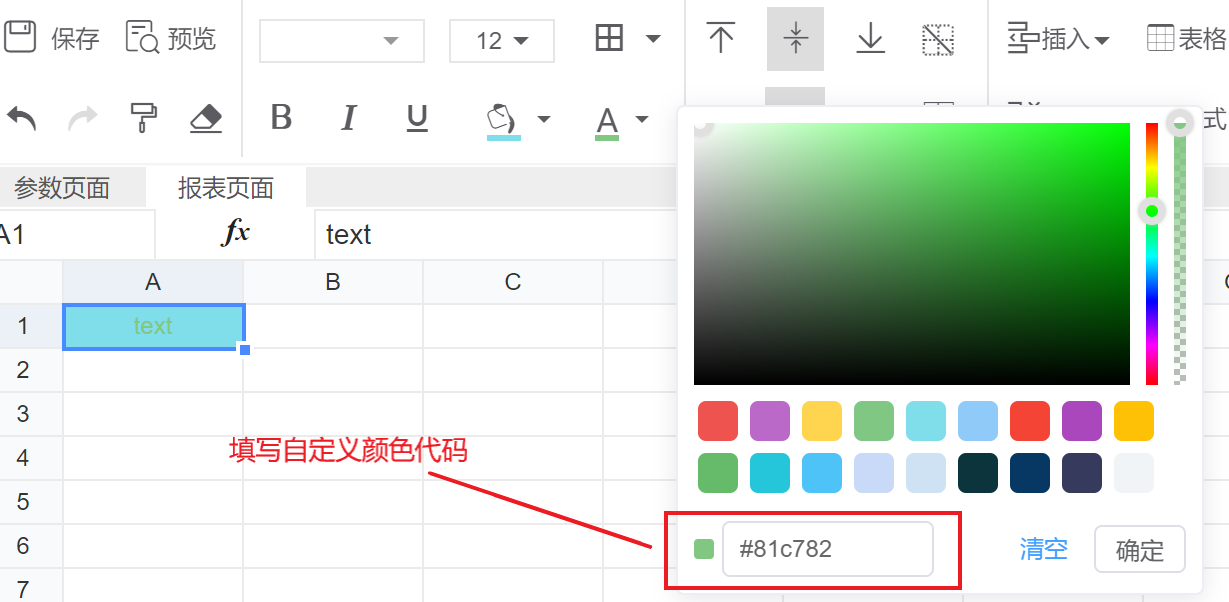
Task: Pick the light green swatch in first row
Action: (874, 421)
